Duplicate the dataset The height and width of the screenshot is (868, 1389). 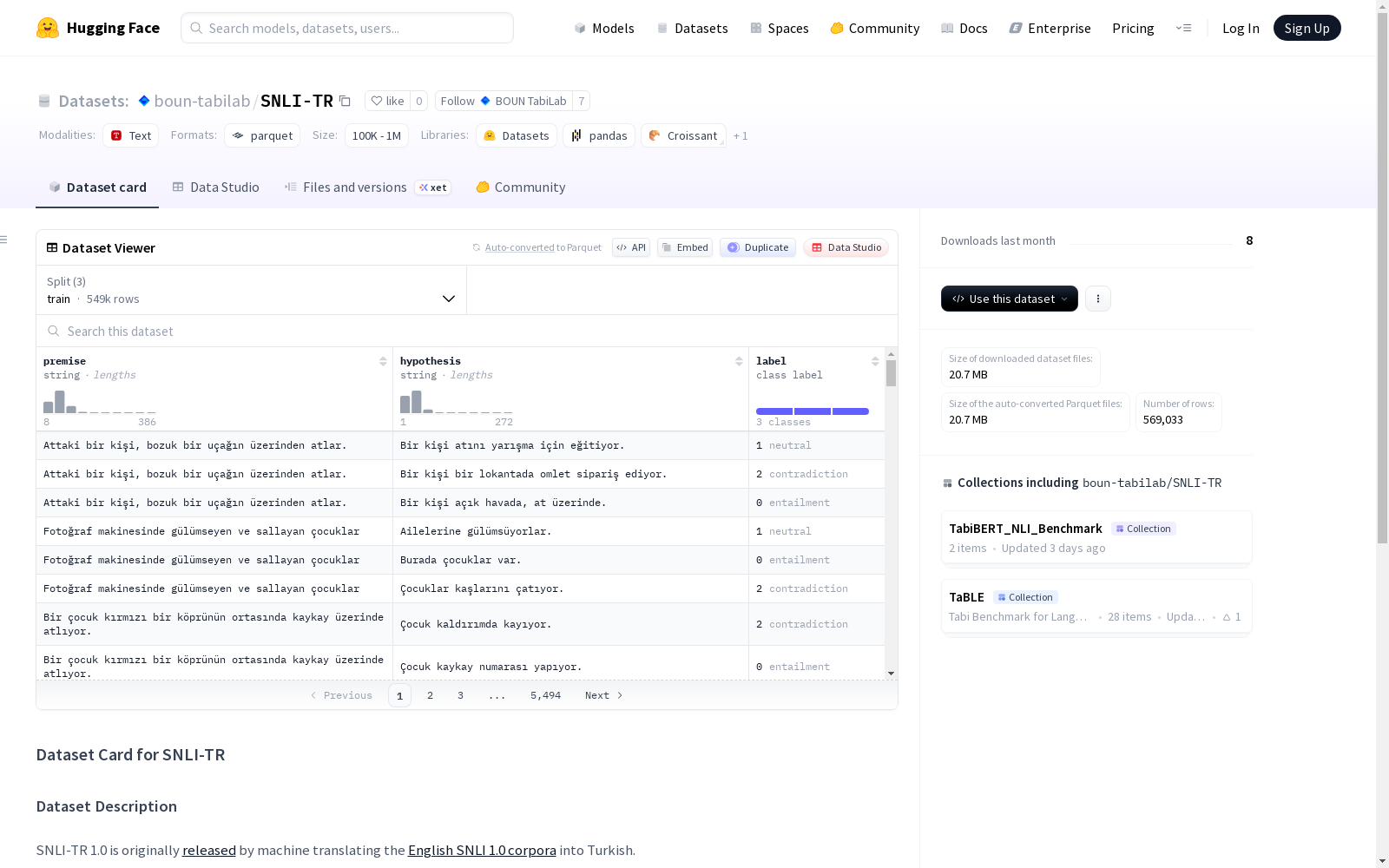pyautogui.click(x=758, y=247)
